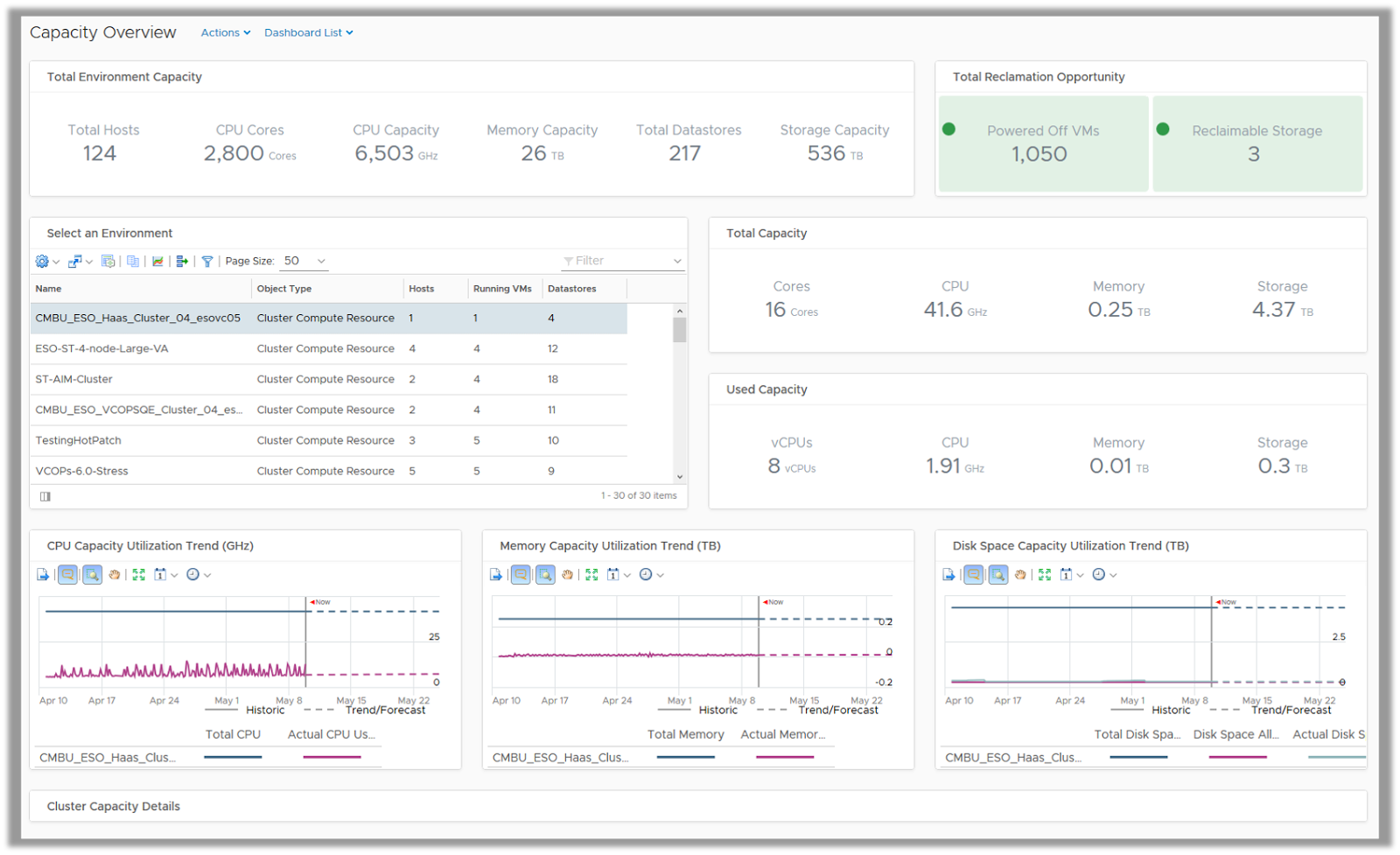Select the zoom-by-selection magnifier on the Memory trend chart
The width and height of the screenshot is (1400, 855).
click(x=545, y=574)
